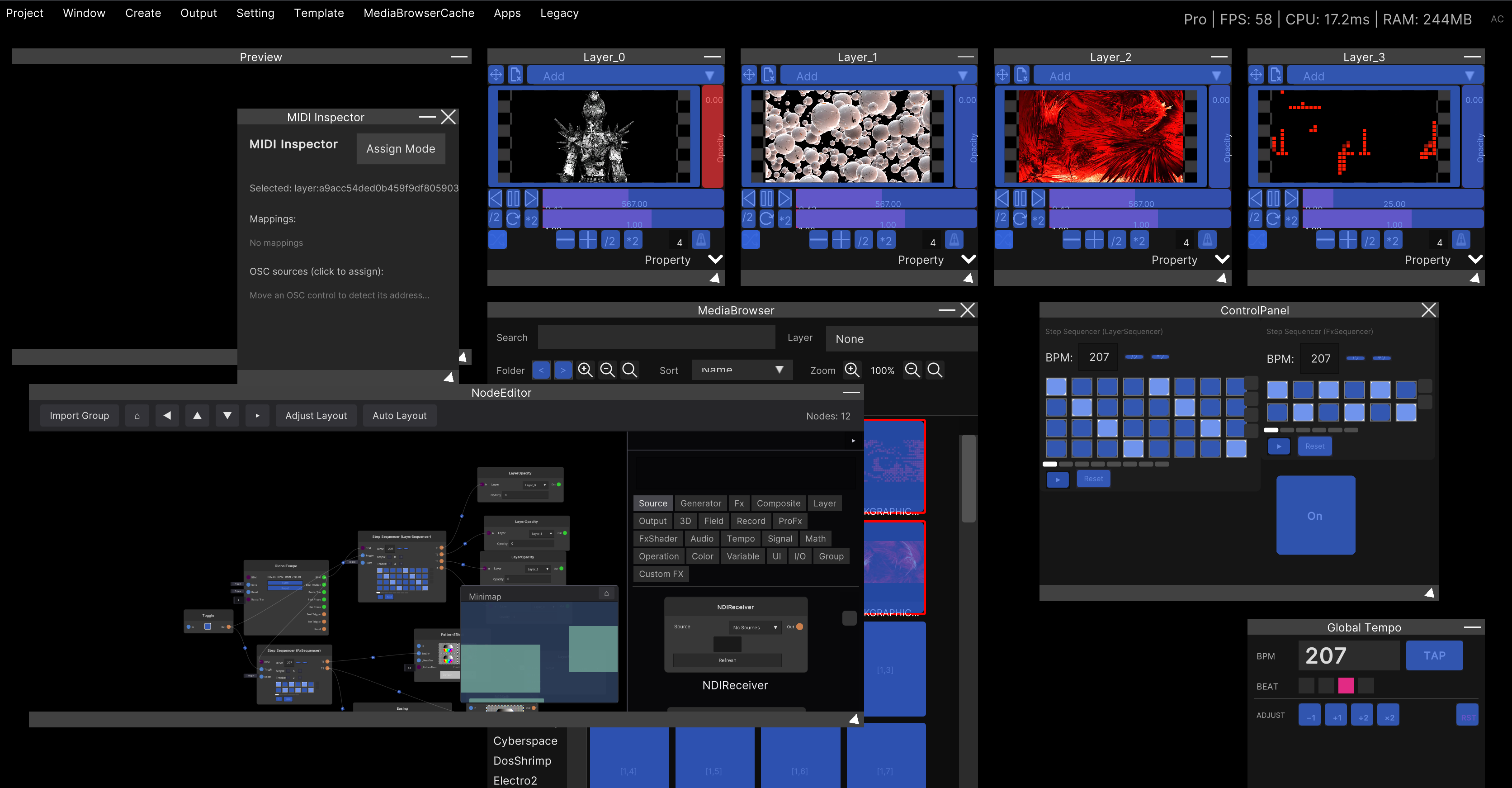Click the zoom-out icon right of 100%
1512x788 pixels.
pos(912,370)
